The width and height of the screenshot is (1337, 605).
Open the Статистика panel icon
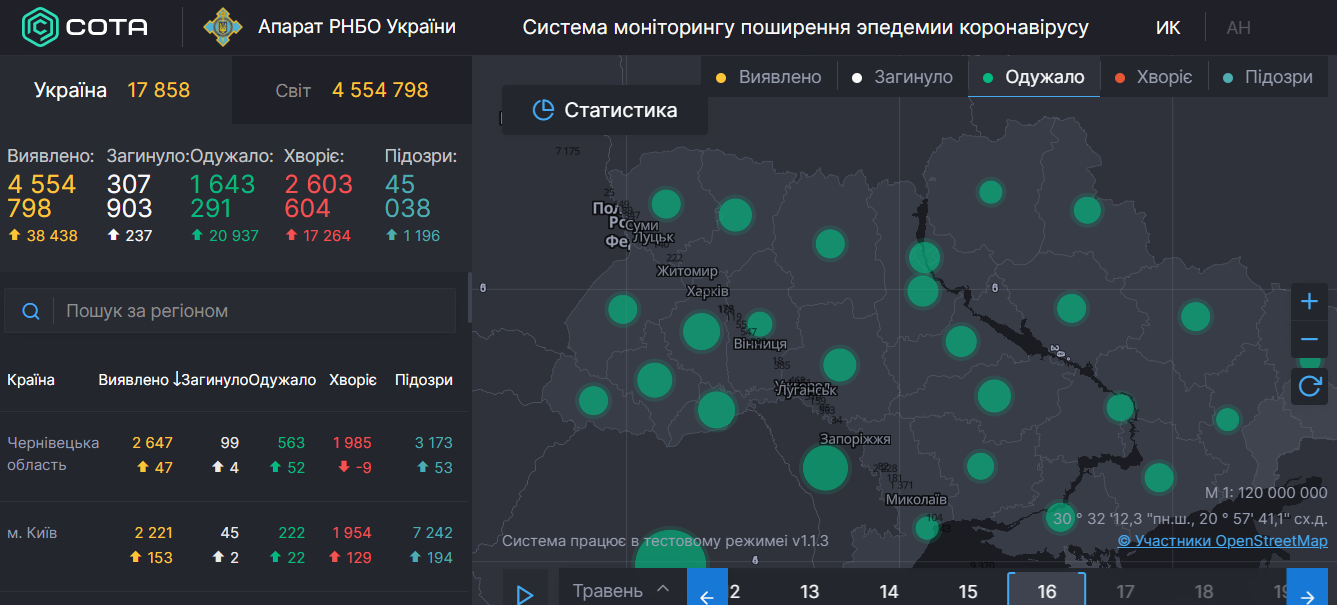543,110
